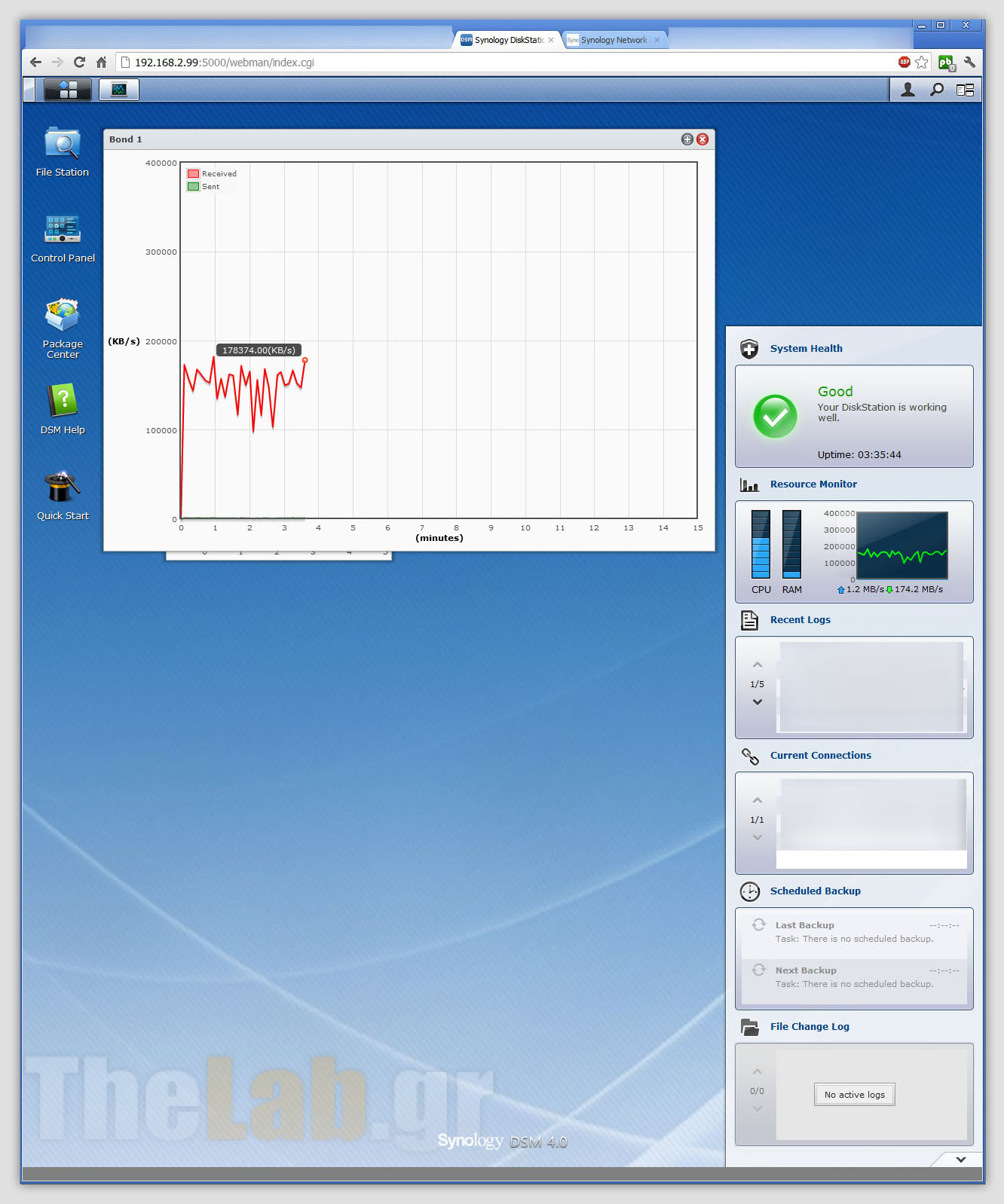The height and width of the screenshot is (1204, 1004).
Task: Click the green extension icon with badge
Action: (947, 63)
